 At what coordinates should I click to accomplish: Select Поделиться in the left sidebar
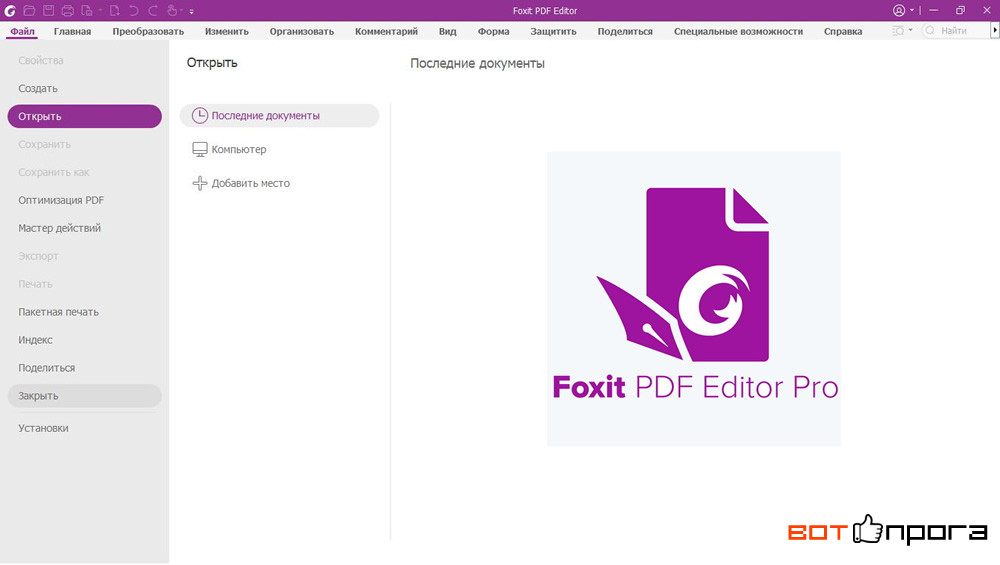point(84,368)
